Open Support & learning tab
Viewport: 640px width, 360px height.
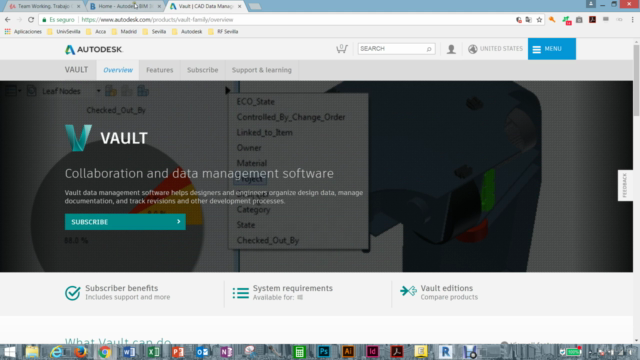(x=262, y=70)
